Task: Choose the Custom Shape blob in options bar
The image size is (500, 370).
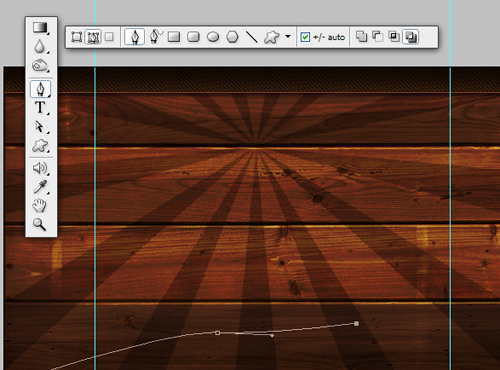Action: point(272,37)
